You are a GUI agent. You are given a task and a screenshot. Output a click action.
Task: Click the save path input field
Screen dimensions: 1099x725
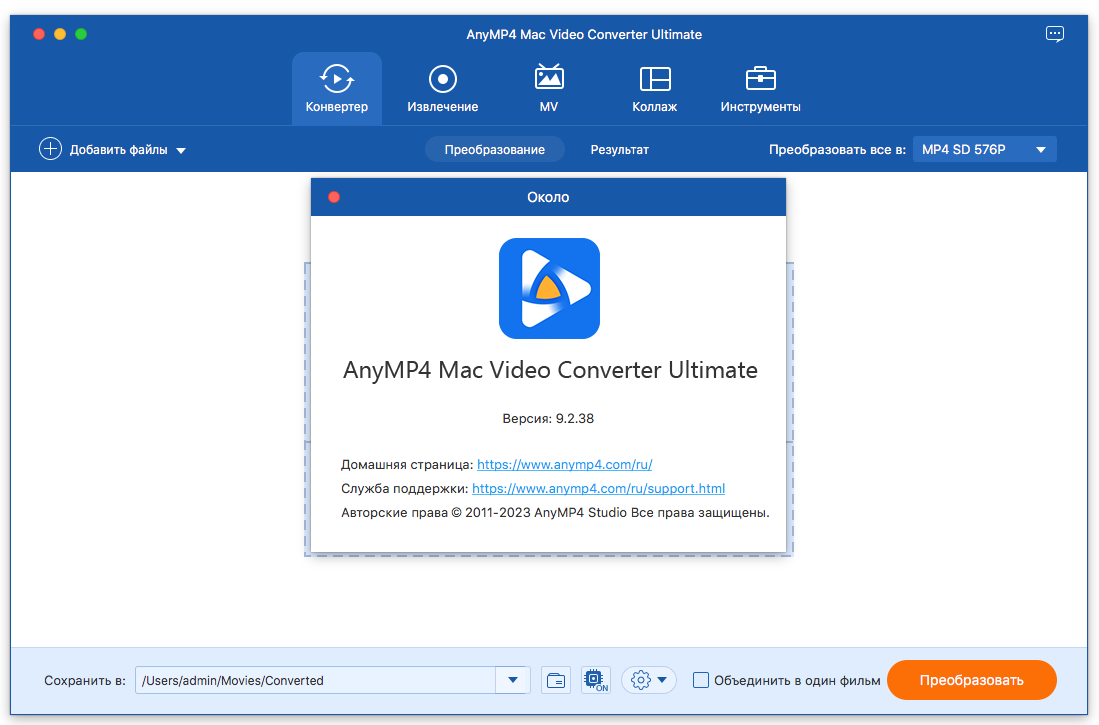315,680
